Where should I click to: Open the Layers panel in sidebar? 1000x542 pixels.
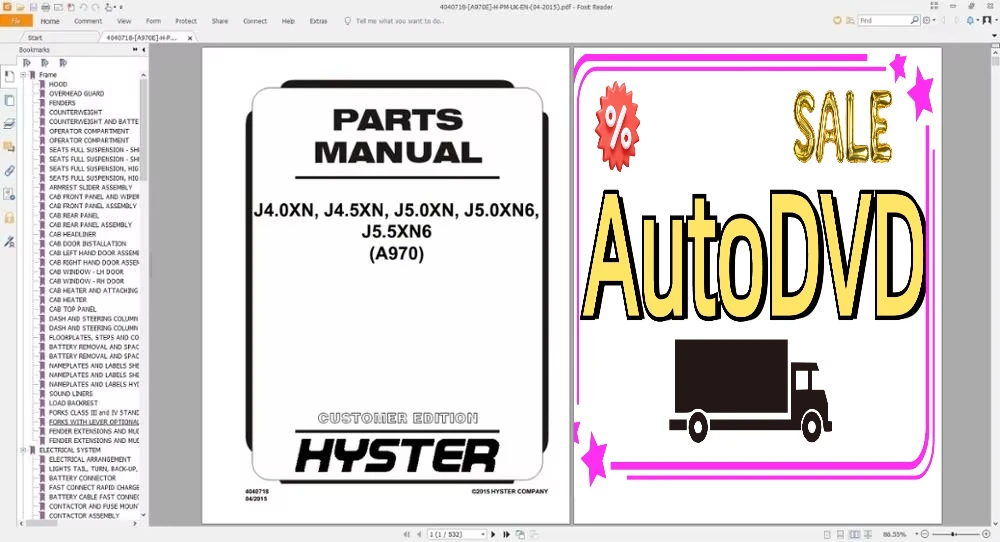click(x=9, y=124)
